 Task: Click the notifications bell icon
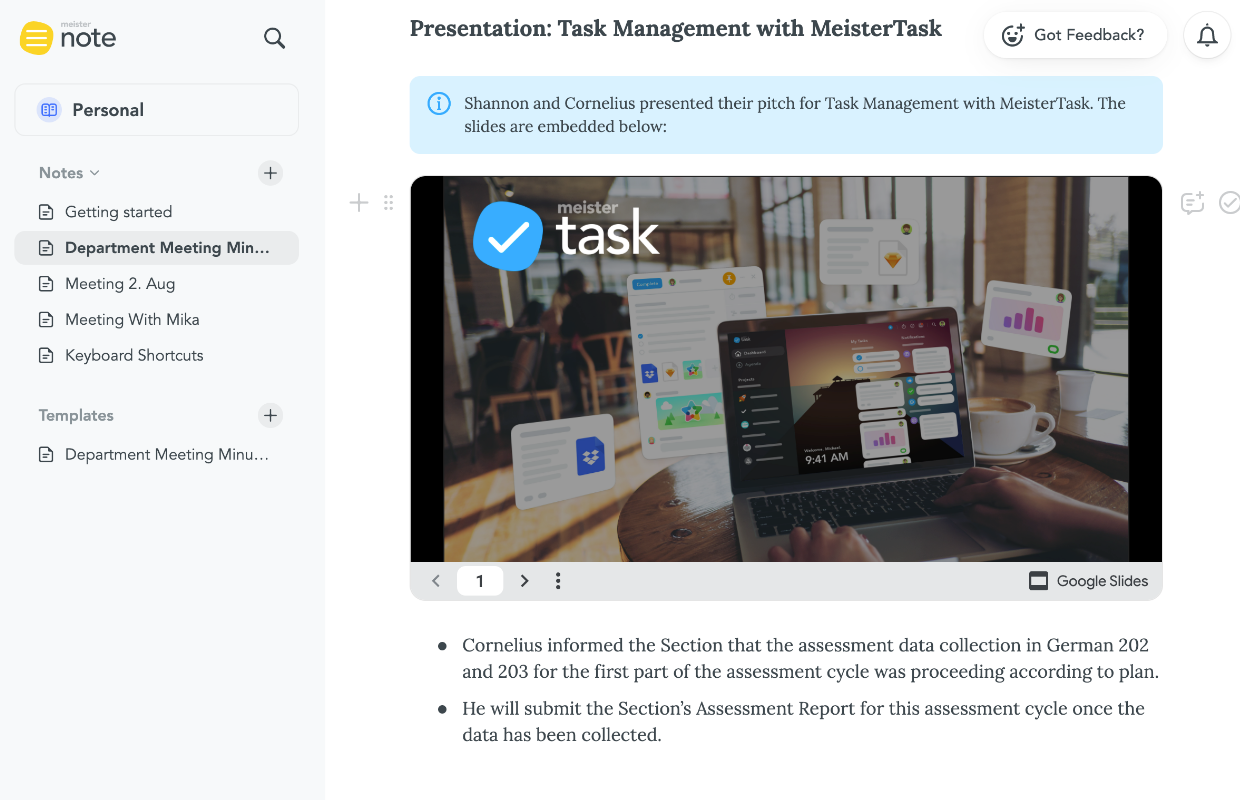click(x=1207, y=36)
